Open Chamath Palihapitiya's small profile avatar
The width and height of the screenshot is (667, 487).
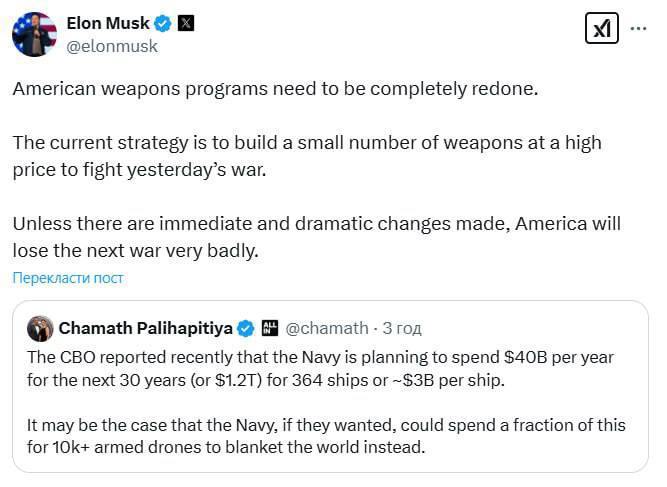click(x=39, y=328)
